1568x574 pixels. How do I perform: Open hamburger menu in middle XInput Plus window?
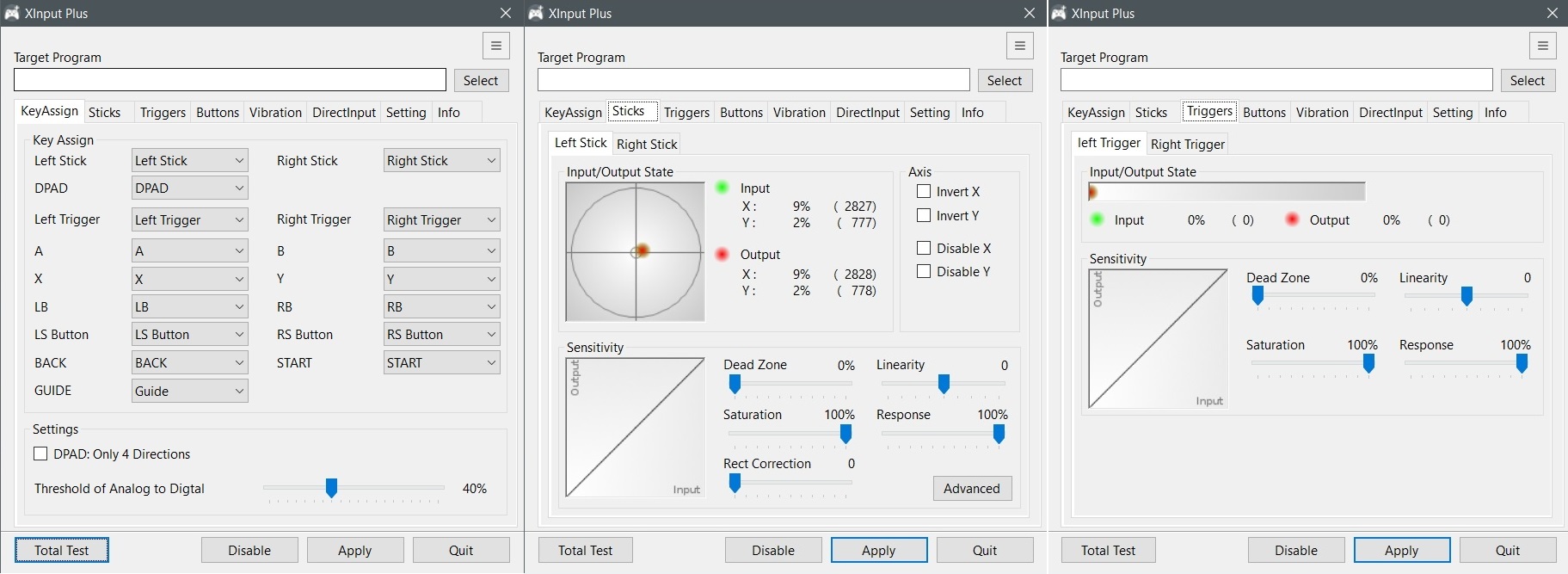tap(1020, 46)
